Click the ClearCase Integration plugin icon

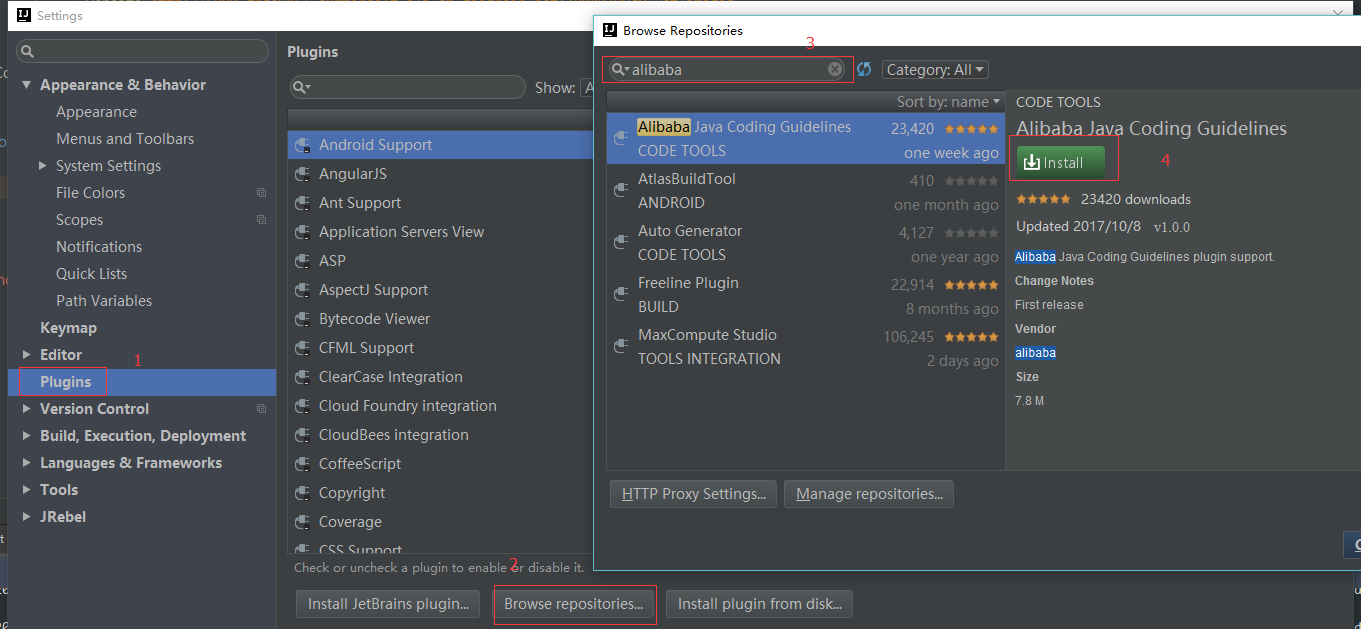pos(302,378)
